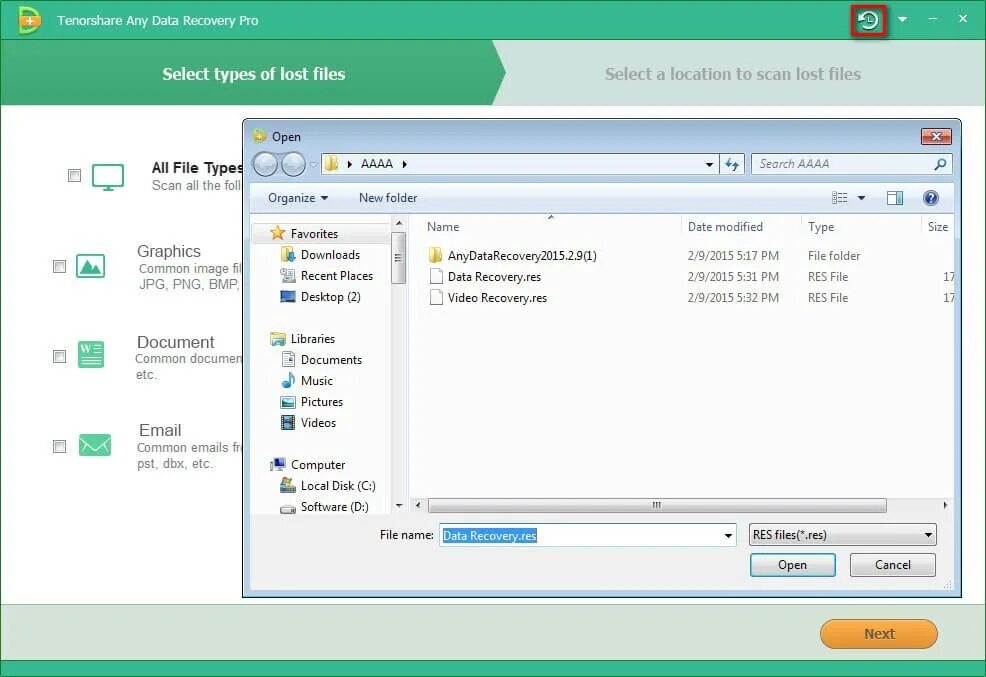Cancel the Open dialog
Image resolution: width=986 pixels, height=677 pixels.
click(x=892, y=565)
